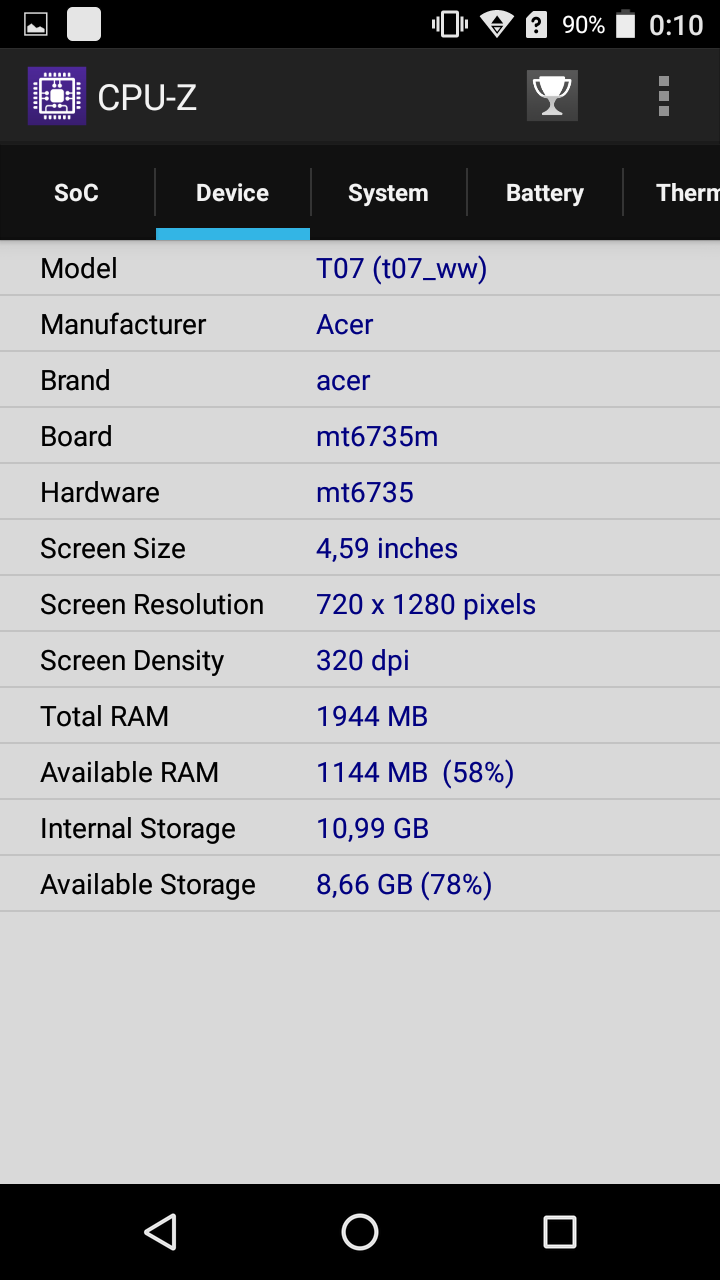Open the three-dot overflow menu
This screenshot has height=1280, width=720.
664,96
